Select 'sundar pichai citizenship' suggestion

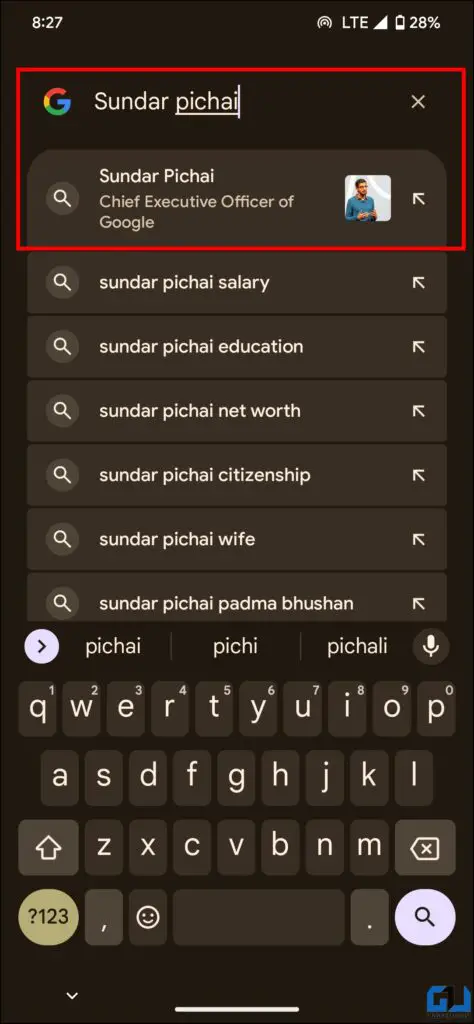237,475
